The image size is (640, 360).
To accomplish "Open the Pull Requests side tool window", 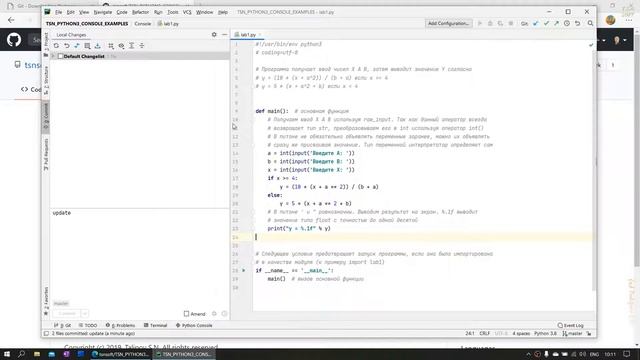I will coord(46,154).
